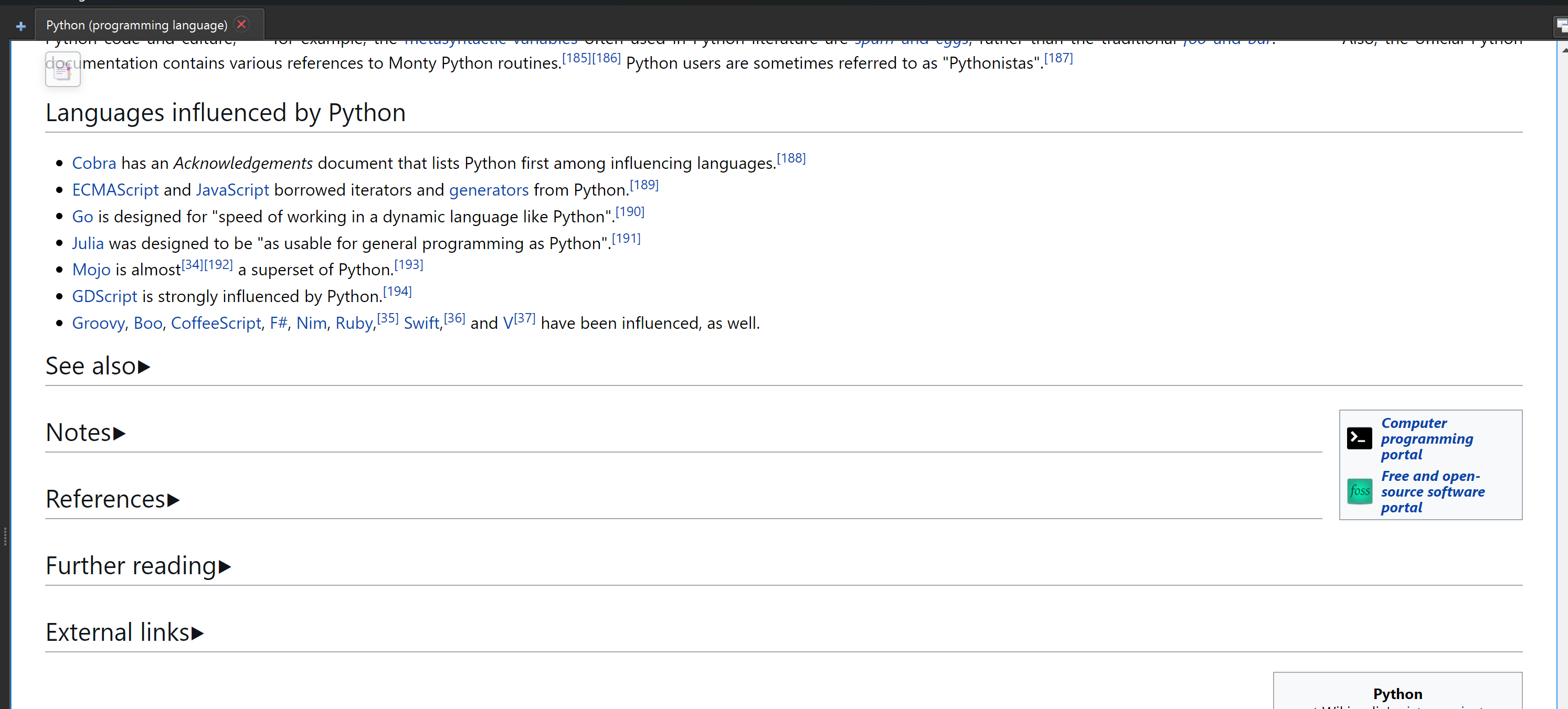This screenshot has height=709, width=1568.
Task: Open the Mojo link
Action: coord(91,270)
